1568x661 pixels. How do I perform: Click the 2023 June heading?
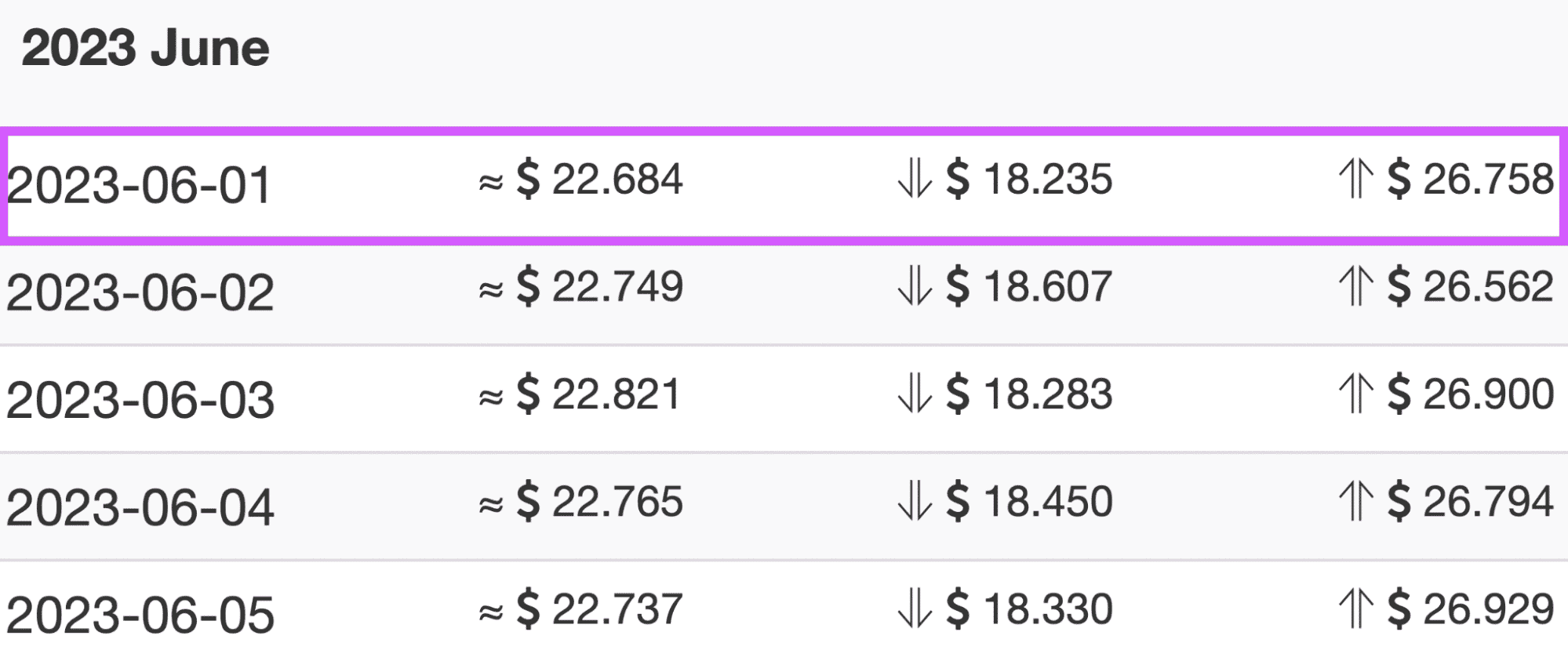(x=145, y=48)
